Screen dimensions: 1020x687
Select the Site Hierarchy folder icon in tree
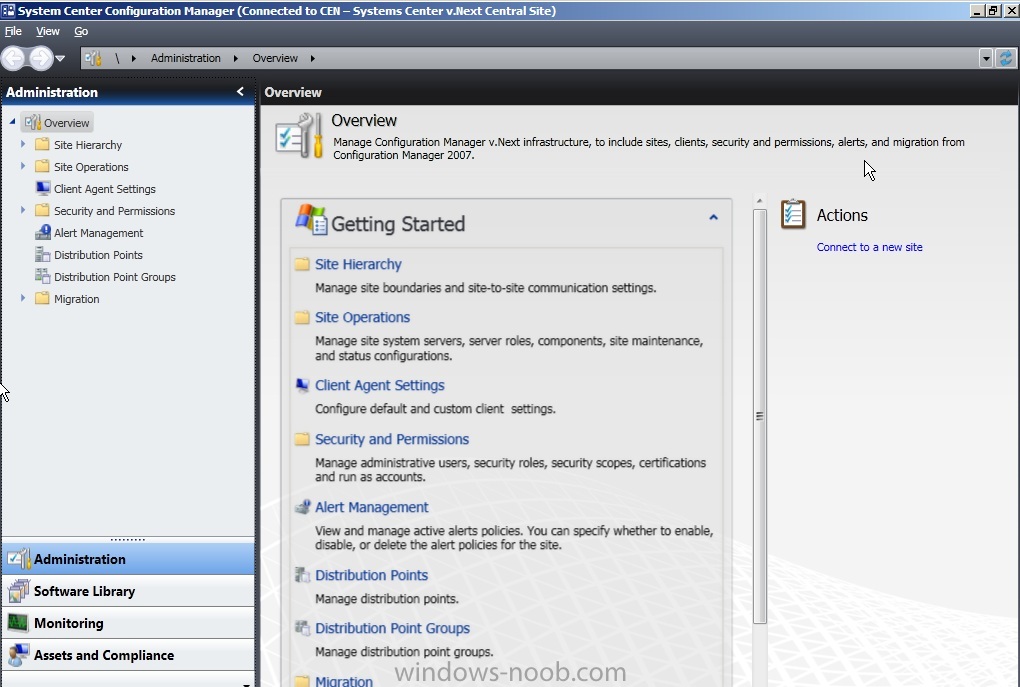click(x=42, y=144)
